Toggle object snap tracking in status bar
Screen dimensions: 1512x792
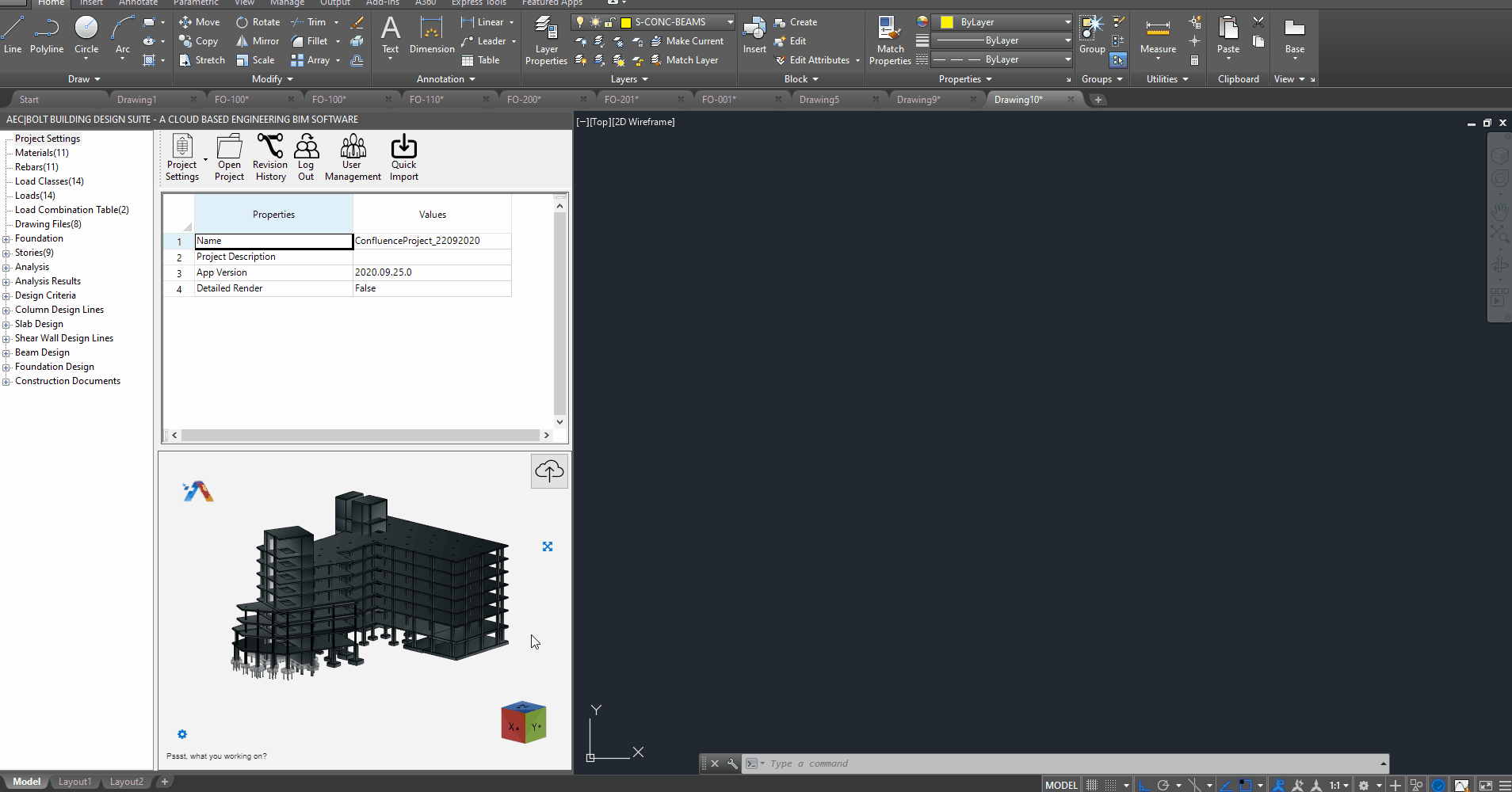pos(1226,785)
